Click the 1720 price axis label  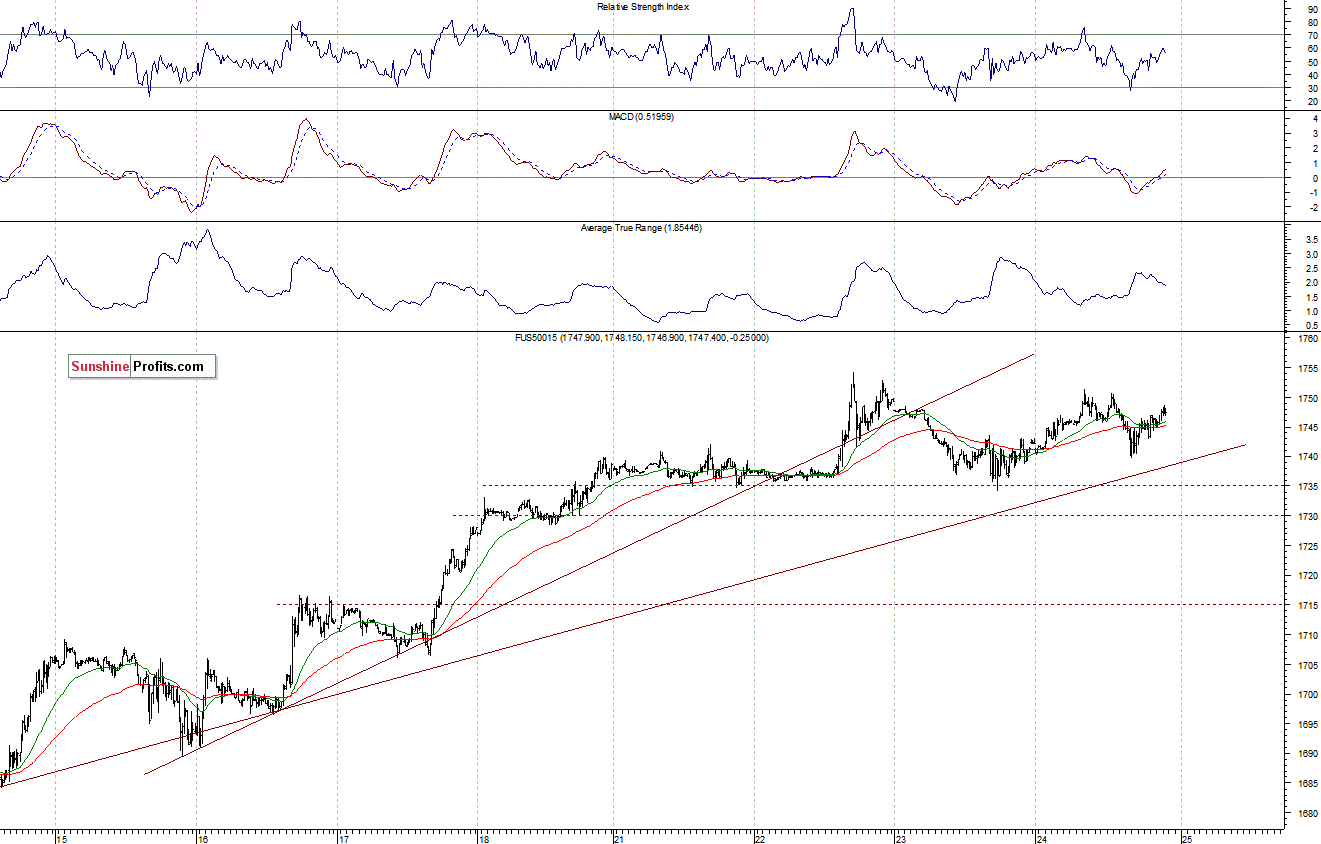click(1307, 576)
